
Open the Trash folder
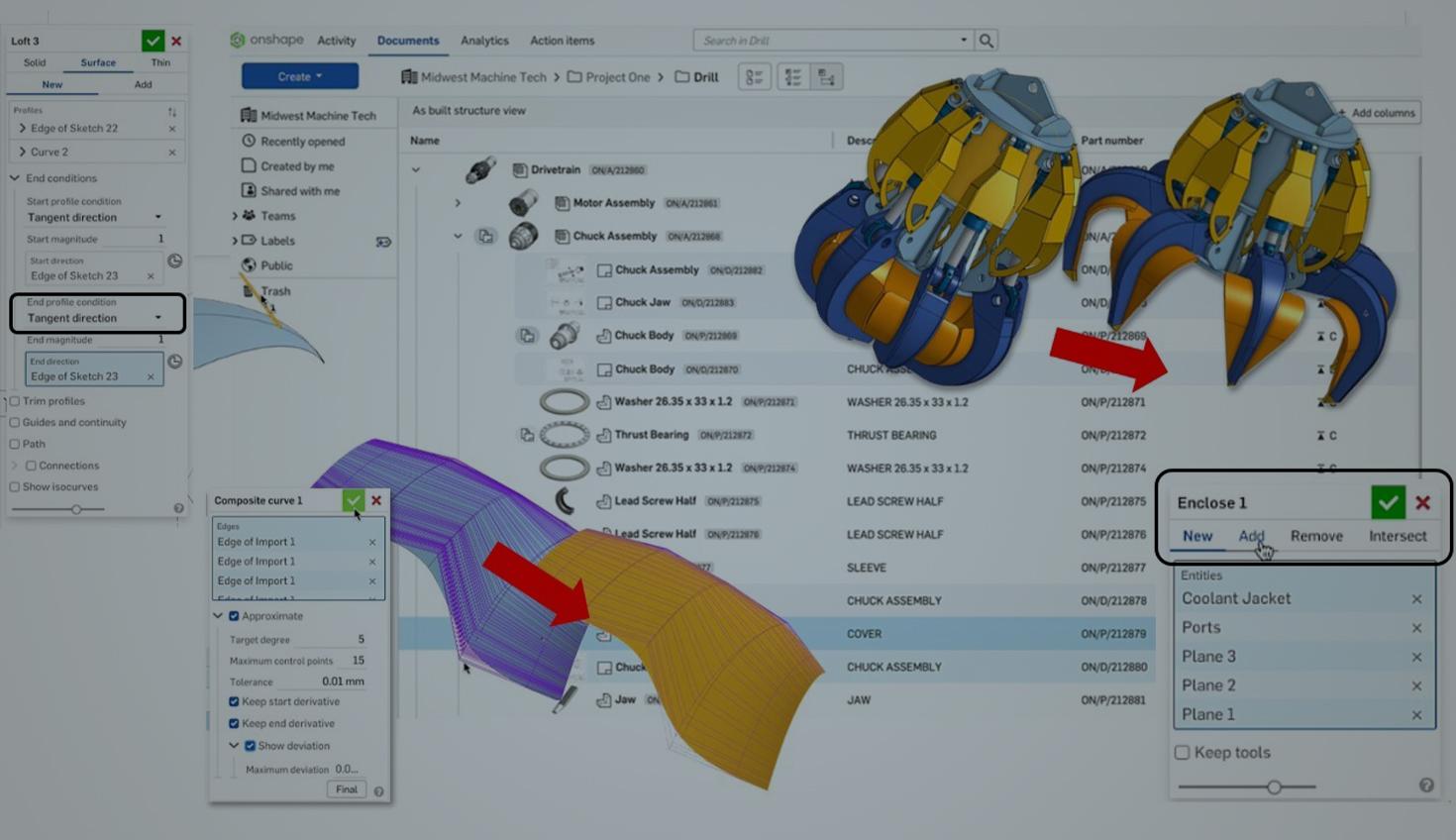(x=275, y=291)
